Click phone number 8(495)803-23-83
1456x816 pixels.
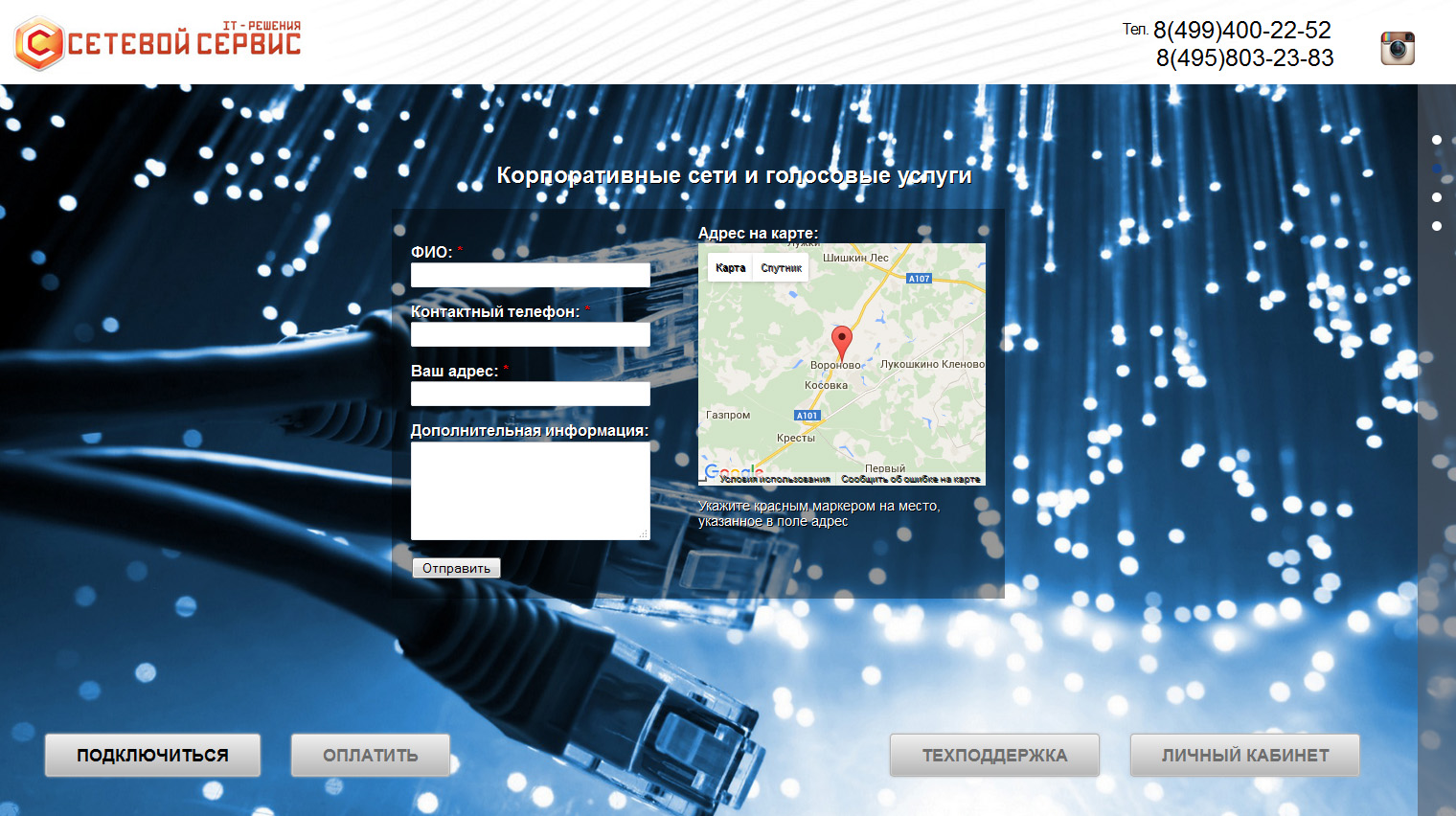(x=1244, y=58)
